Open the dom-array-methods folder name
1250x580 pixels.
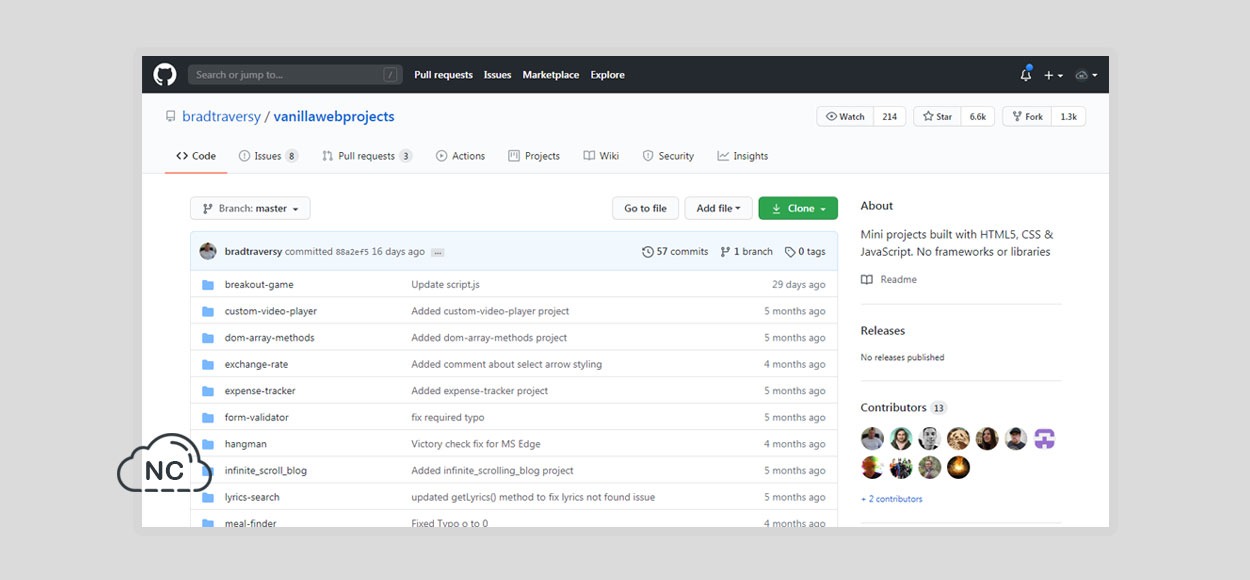pyautogui.click(x=270, y=338)
